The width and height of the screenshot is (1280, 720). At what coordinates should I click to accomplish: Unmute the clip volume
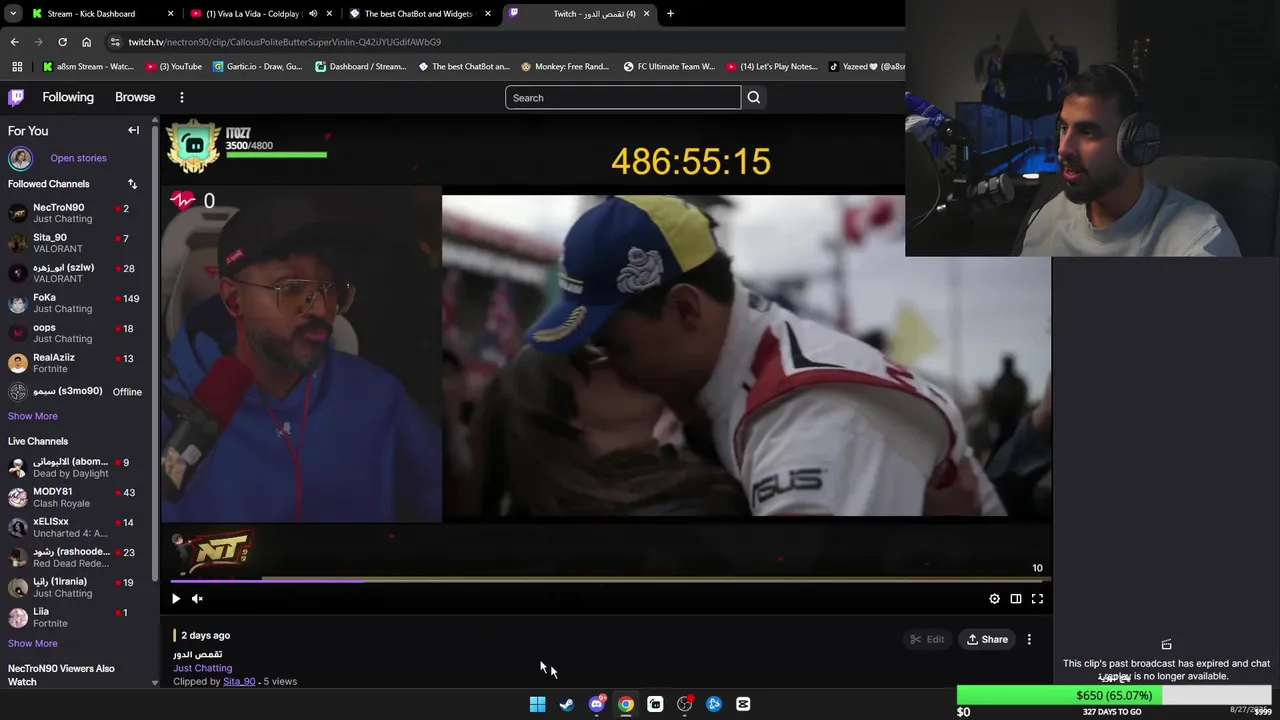tap(197, 599)
